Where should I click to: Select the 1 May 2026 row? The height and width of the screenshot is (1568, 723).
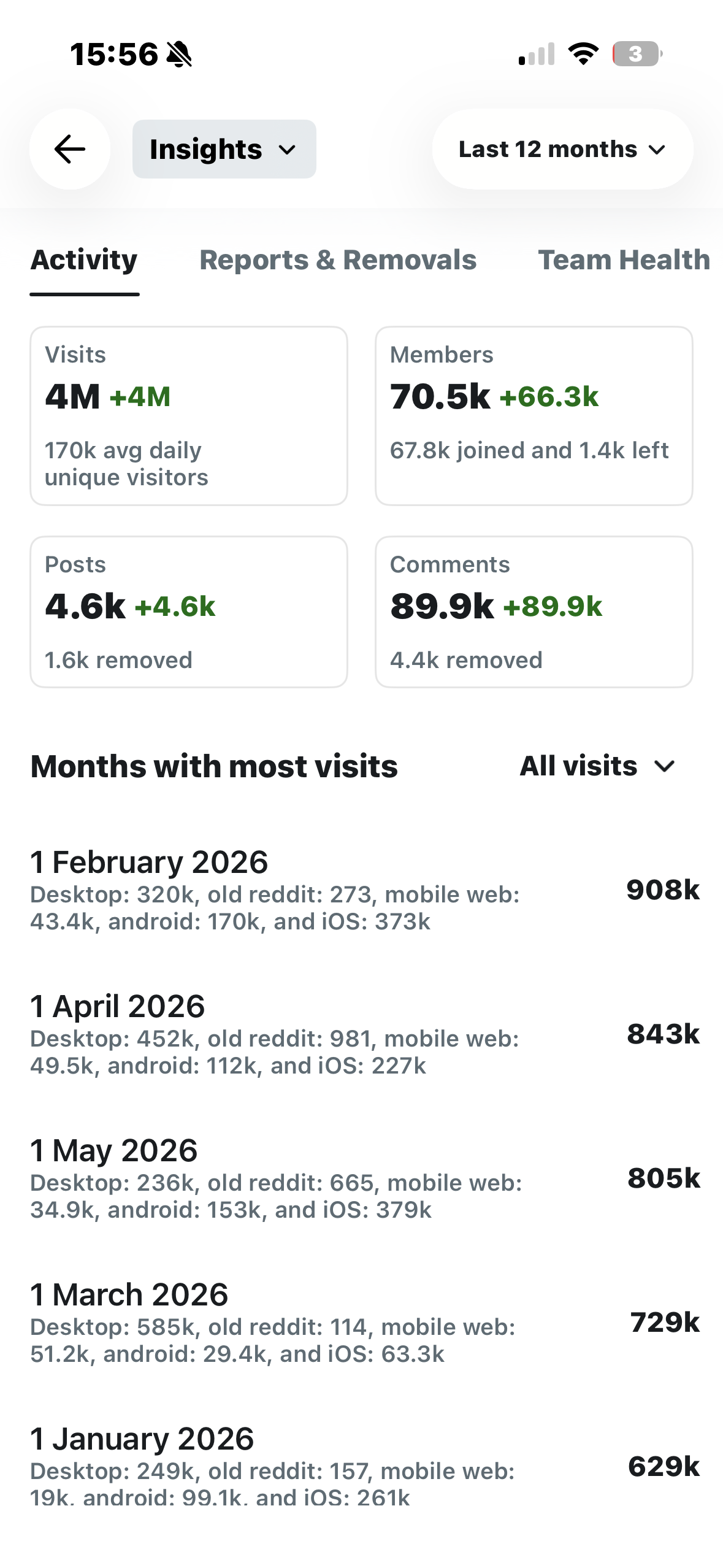coord(365,1178)
